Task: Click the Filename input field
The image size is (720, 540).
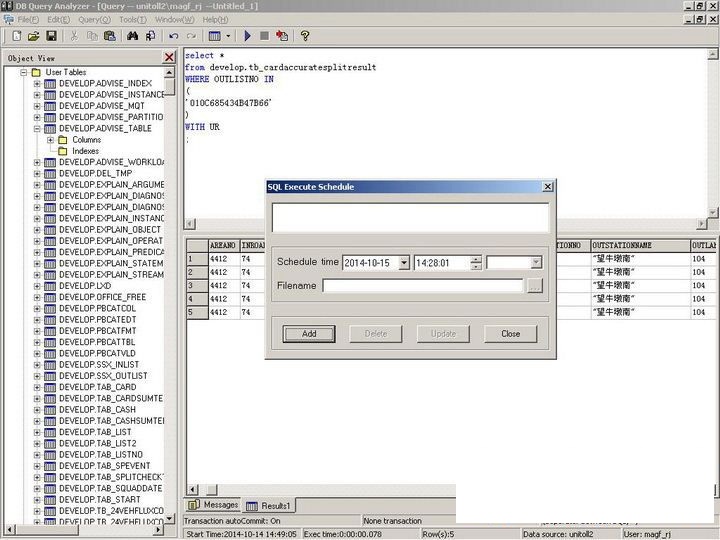Action: point(422,286)
